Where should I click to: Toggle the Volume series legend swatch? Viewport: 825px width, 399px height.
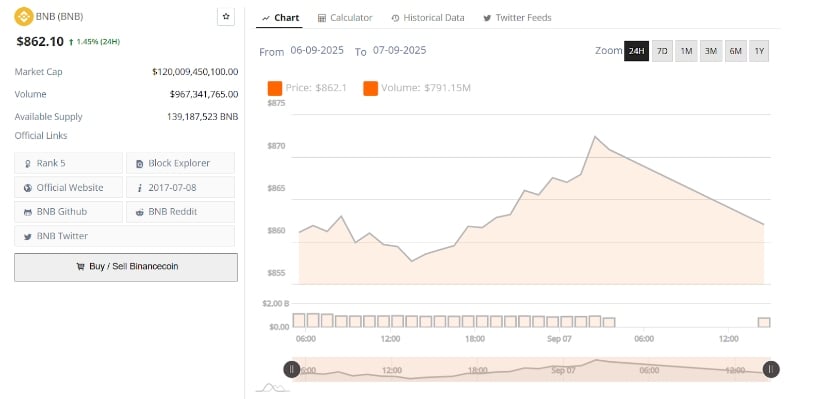point(370,88)
